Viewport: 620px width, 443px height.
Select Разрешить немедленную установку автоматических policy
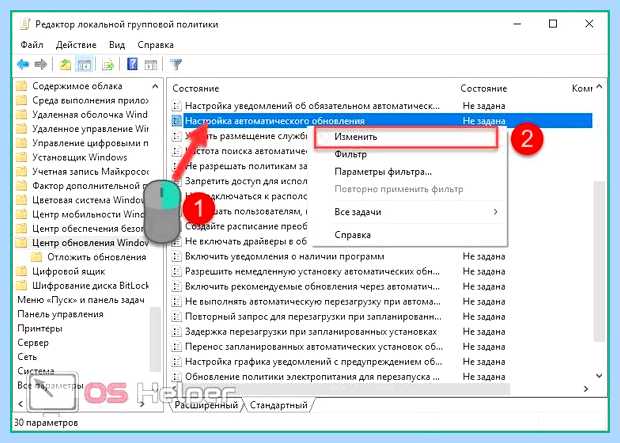tap(312, 271)
